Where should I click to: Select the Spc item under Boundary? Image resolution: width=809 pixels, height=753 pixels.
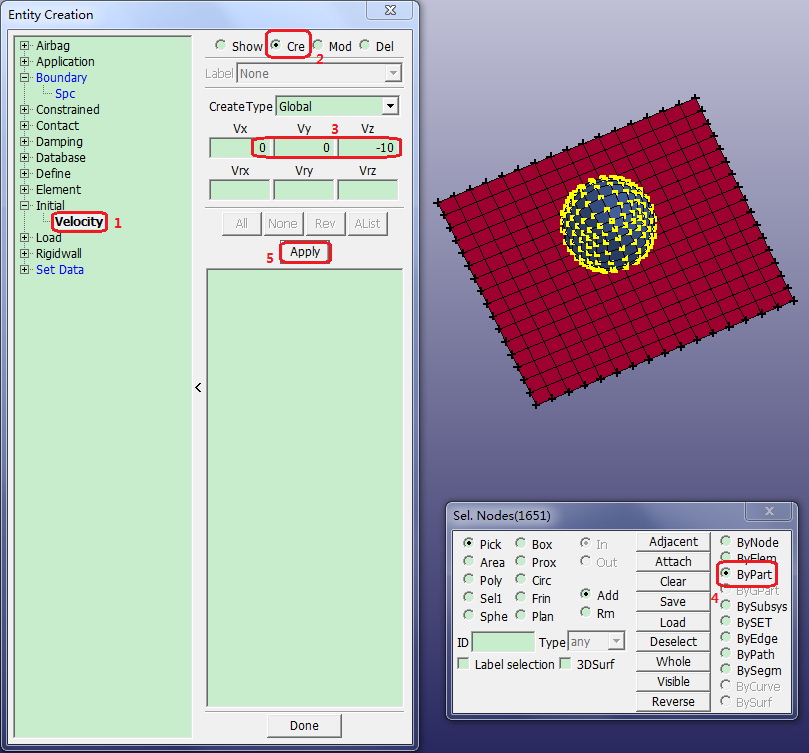point(65,94)
